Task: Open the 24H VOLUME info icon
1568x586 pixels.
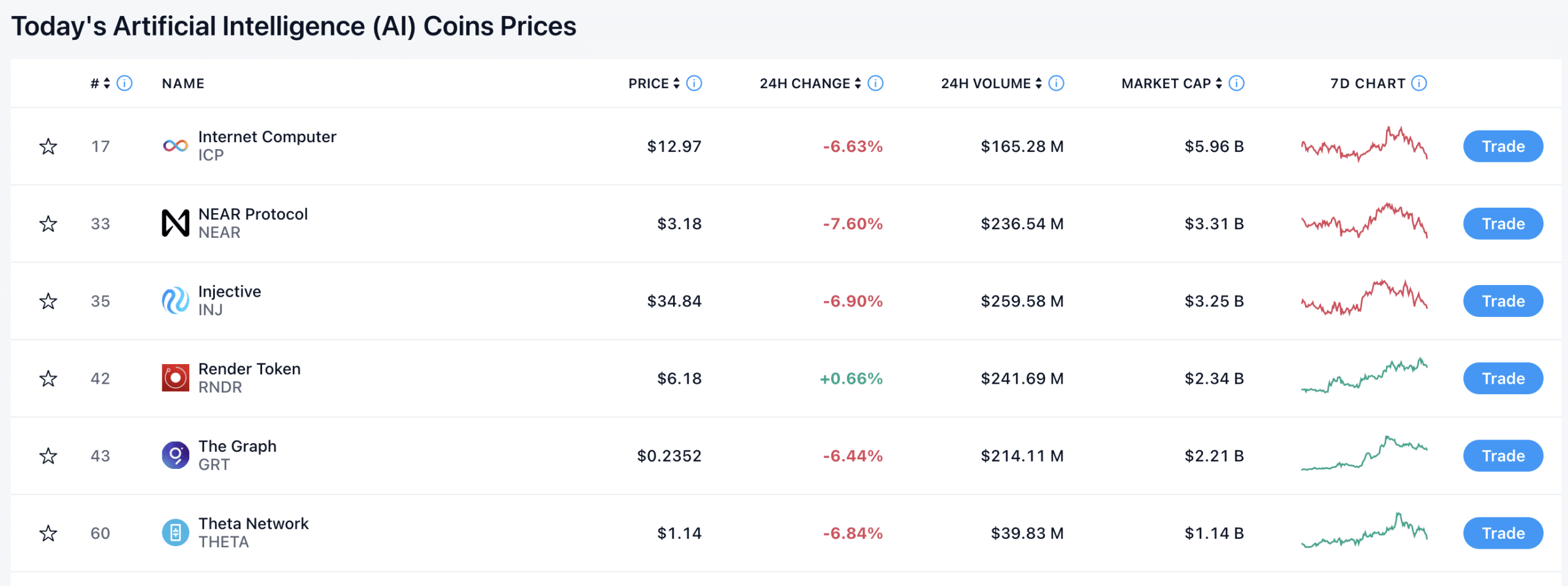Action: pyautogui.click(x=1057, y=83)
